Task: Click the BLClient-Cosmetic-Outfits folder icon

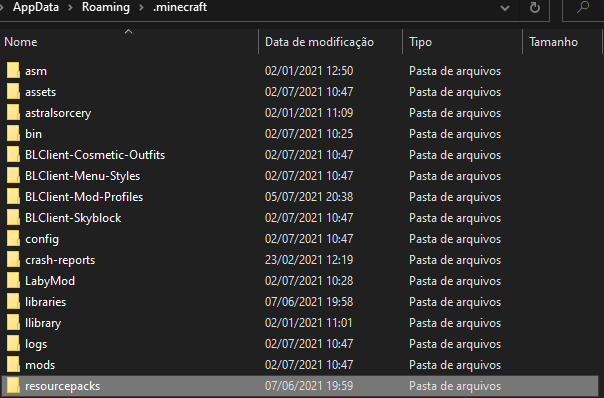Action: point(13,155)
